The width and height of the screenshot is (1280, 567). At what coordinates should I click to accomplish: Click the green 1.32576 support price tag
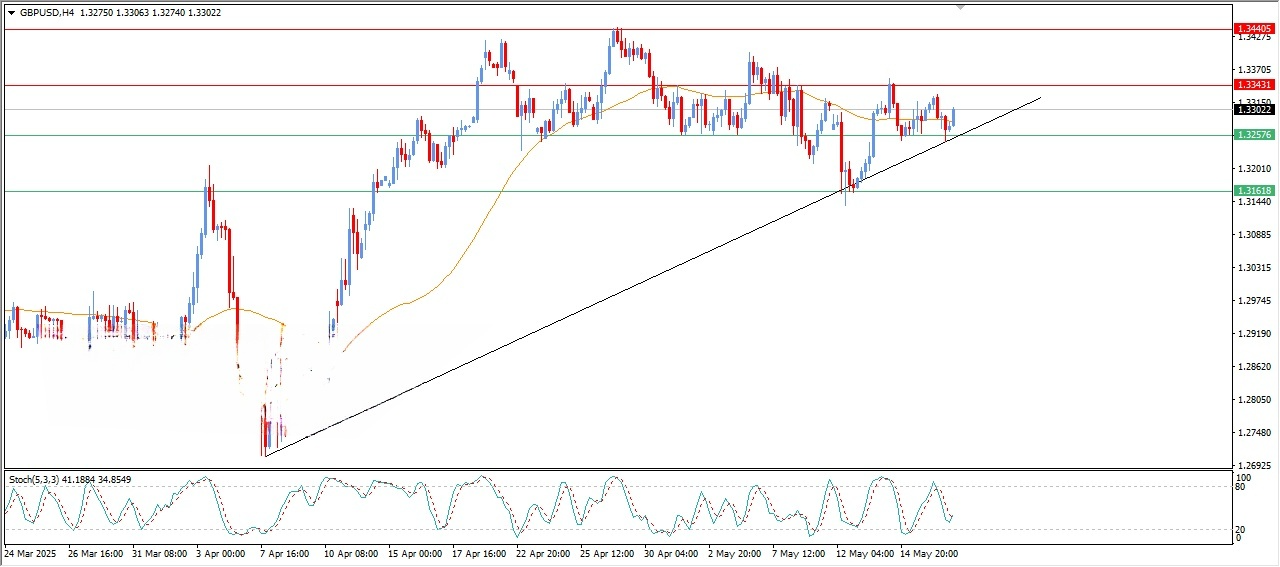coord(1253,135)
